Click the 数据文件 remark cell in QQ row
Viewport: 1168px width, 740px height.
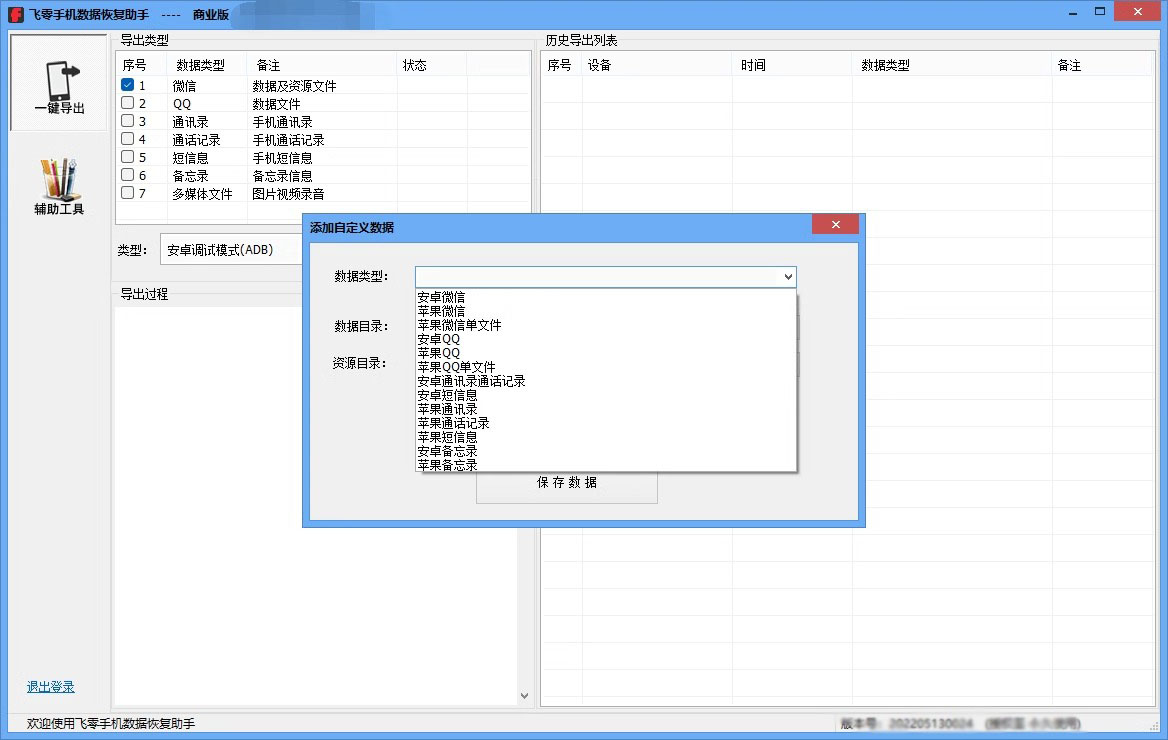point(276,104)
